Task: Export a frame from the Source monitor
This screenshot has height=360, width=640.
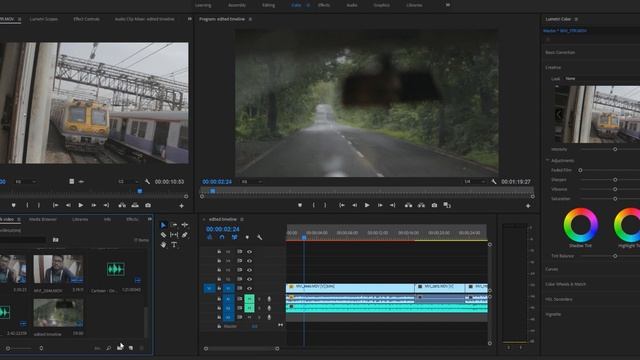Action: pyautogui.click(x=148, y=205)
